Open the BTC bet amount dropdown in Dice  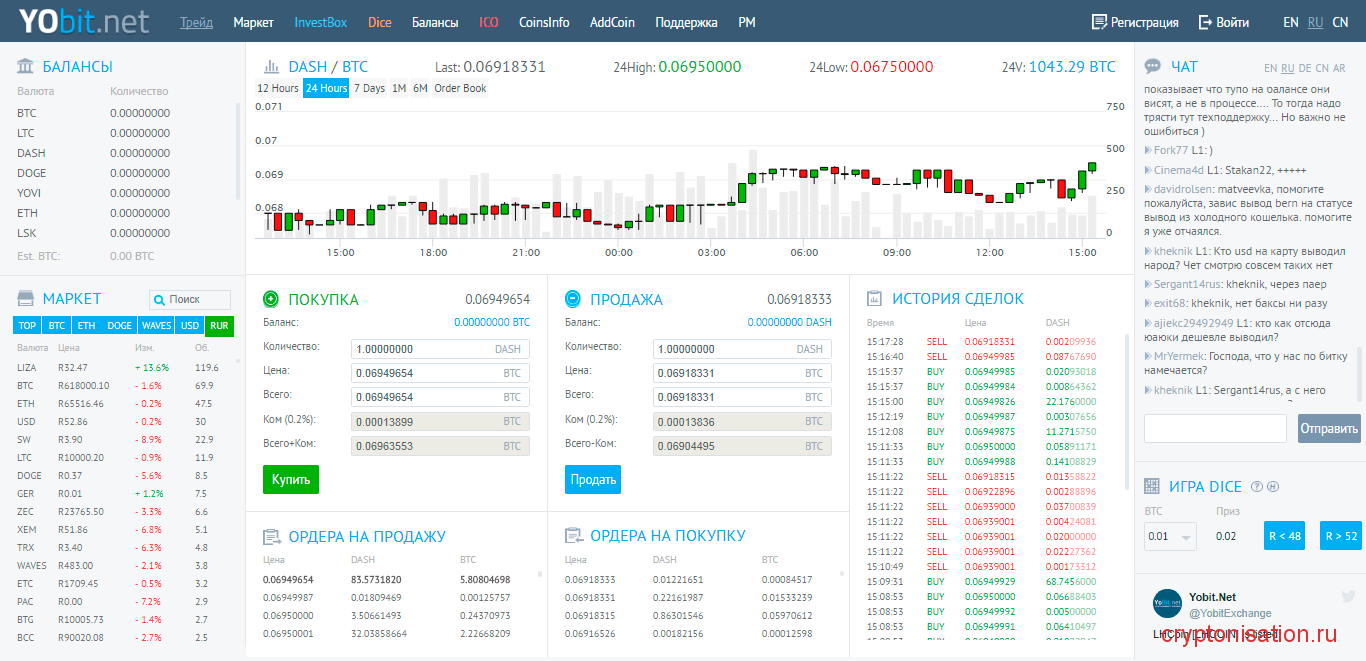1170,537
